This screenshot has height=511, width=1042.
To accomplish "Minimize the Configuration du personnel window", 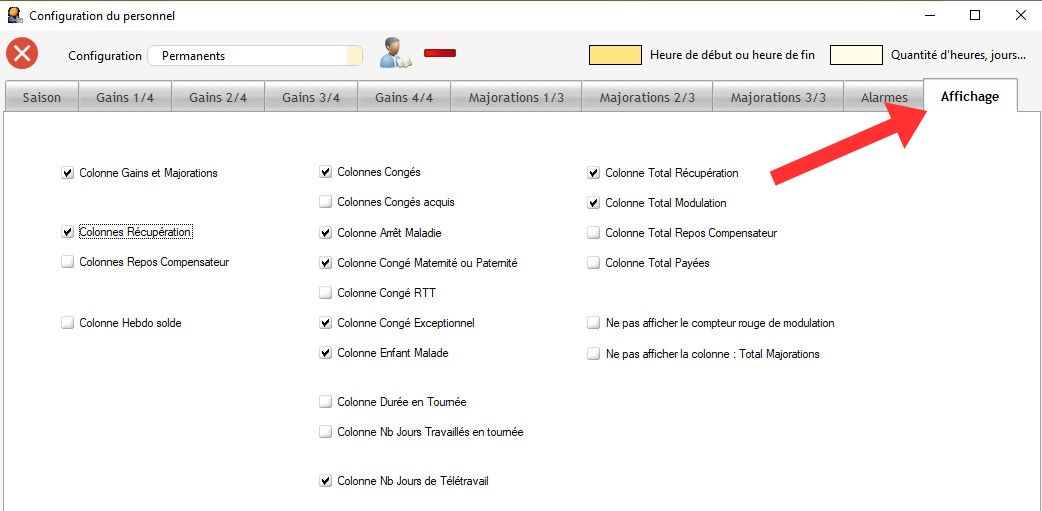I will 929,15.
